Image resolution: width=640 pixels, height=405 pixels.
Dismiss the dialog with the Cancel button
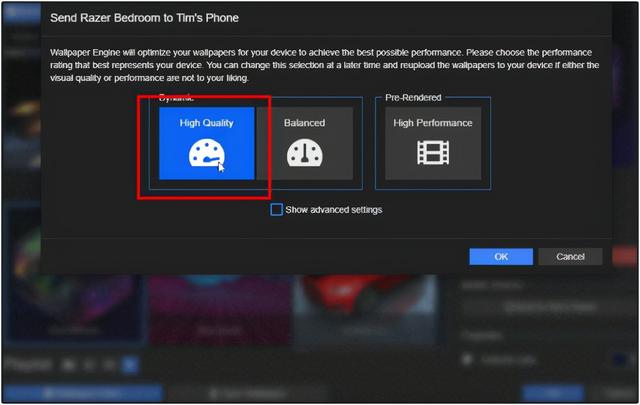point(570,256)
